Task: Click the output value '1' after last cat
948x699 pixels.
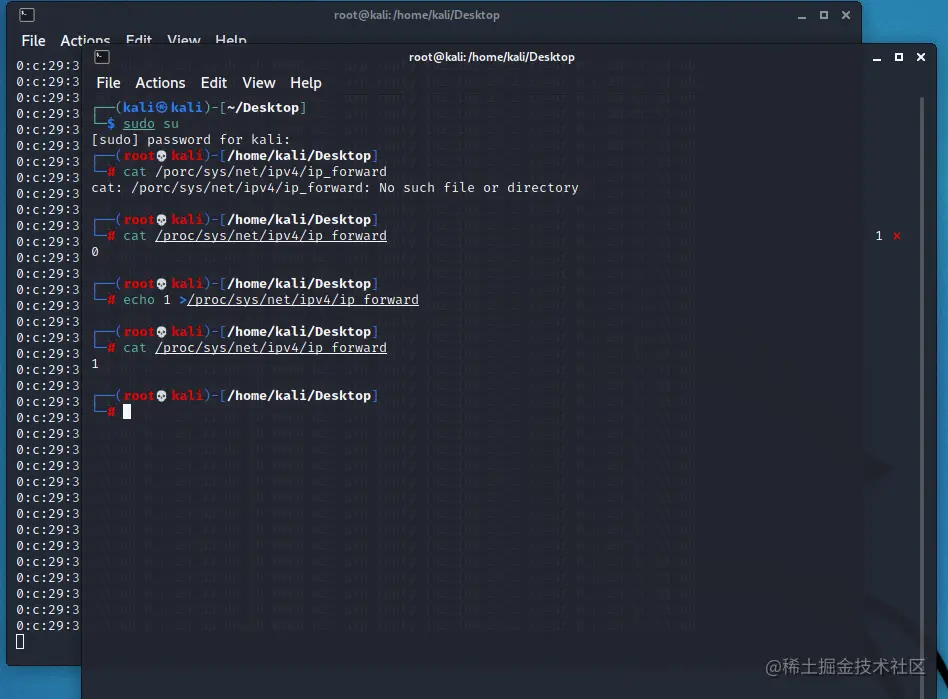Action: point(95,364)
